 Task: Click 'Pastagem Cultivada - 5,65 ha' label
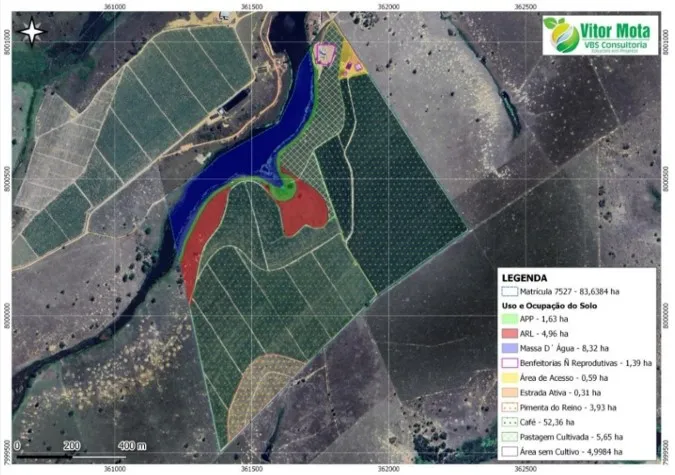572,437
